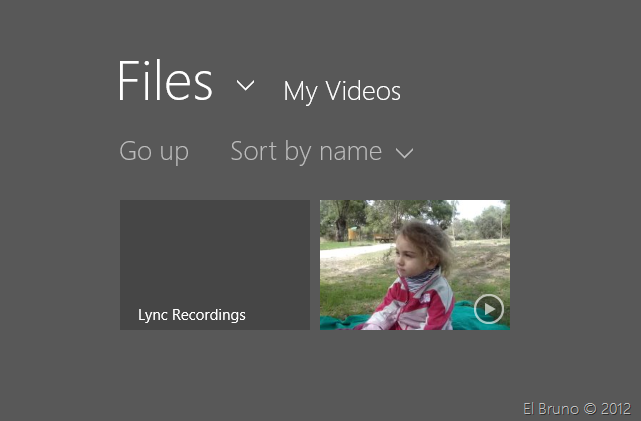641x421 pixels.
Task: Click the Files heading title
Action: point(165,82)
